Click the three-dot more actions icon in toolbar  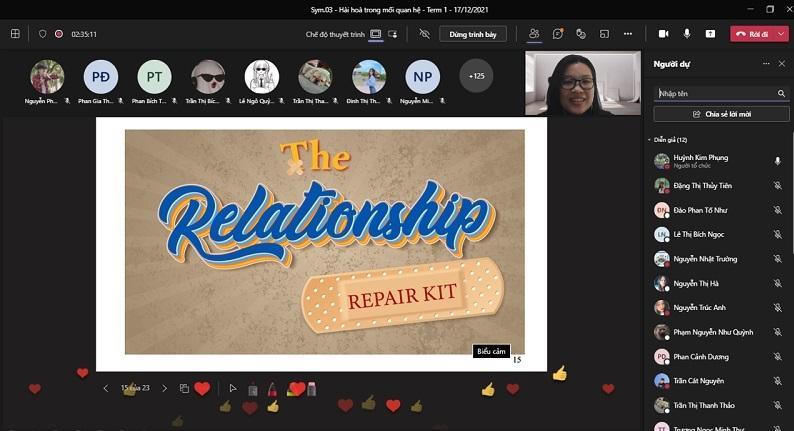coord(628,33)
